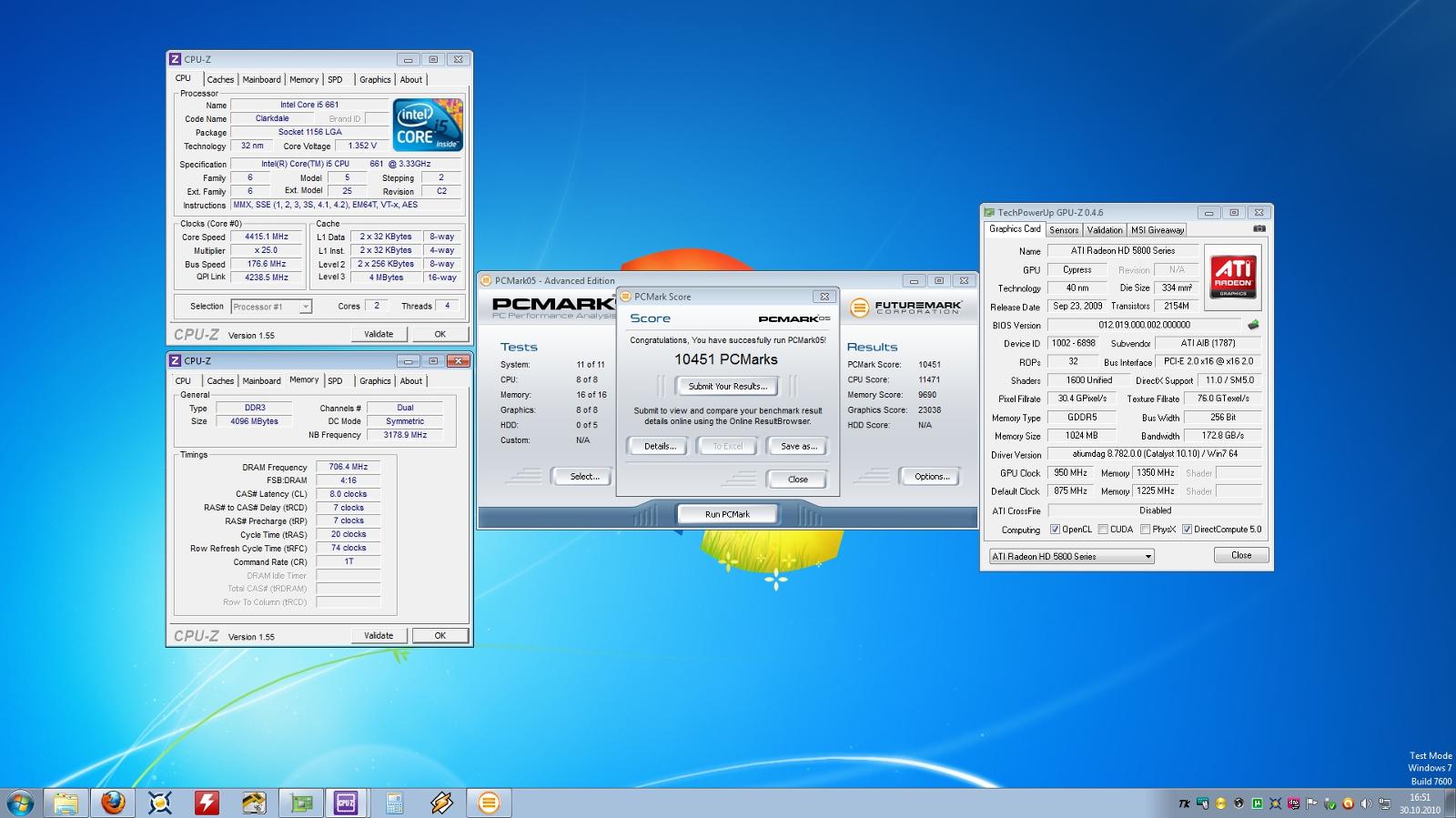Click the 10451 PCMarks score text
1456x818 pixels.
(x=725, y=359)
